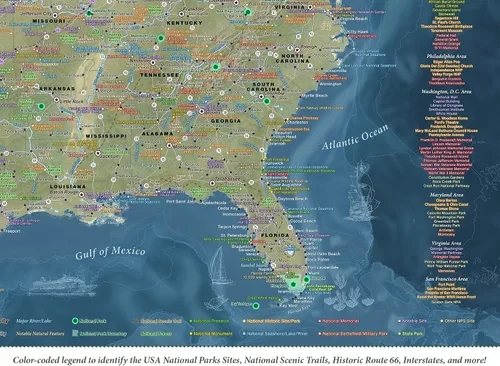
Task: Click 'Arlington House' in the Virginia list
Action: [446, 257]
